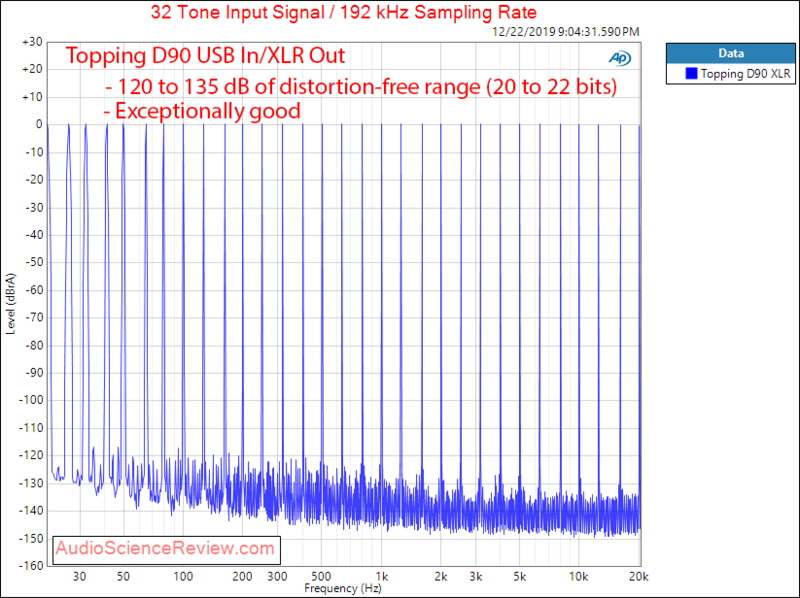Enable the 1k gridline marker

point(380,576)
